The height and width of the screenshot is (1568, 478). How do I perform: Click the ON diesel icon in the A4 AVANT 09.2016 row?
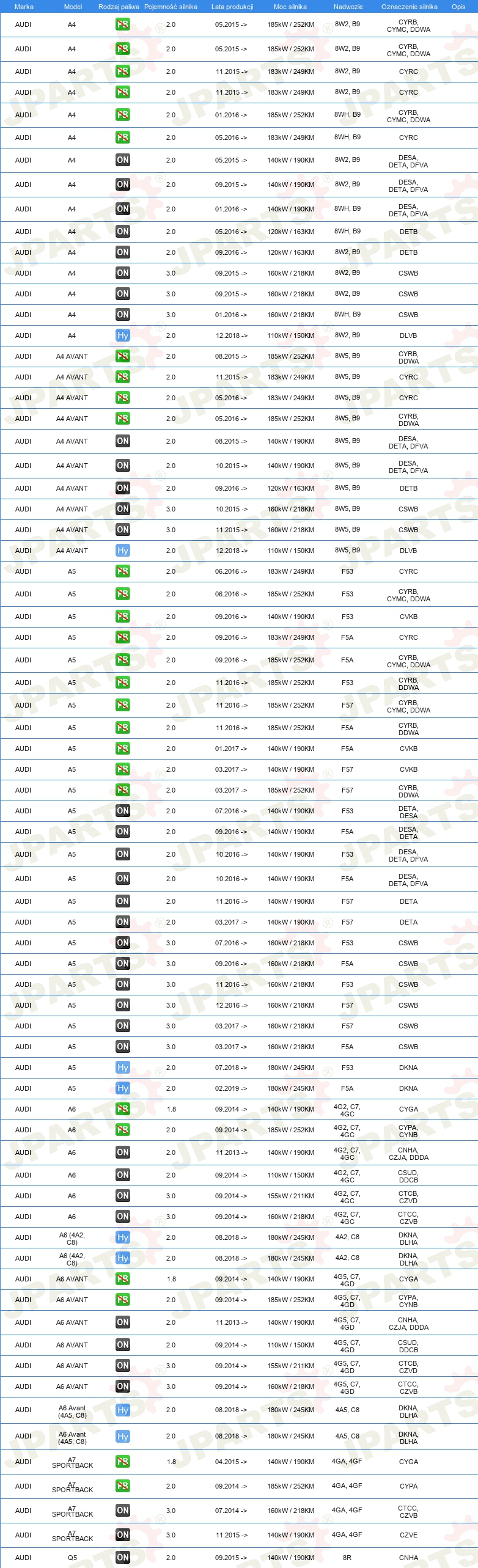coord(123,488)
